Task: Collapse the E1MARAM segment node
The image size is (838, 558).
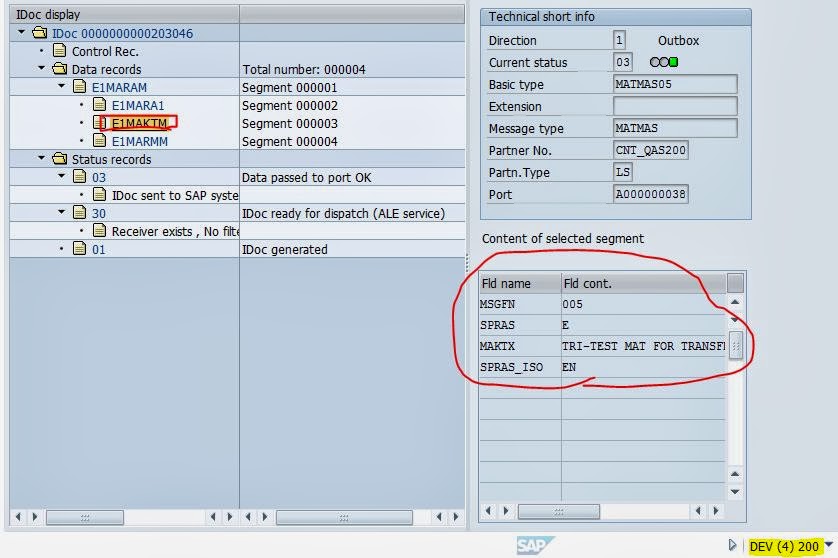Action: [61, 86]
